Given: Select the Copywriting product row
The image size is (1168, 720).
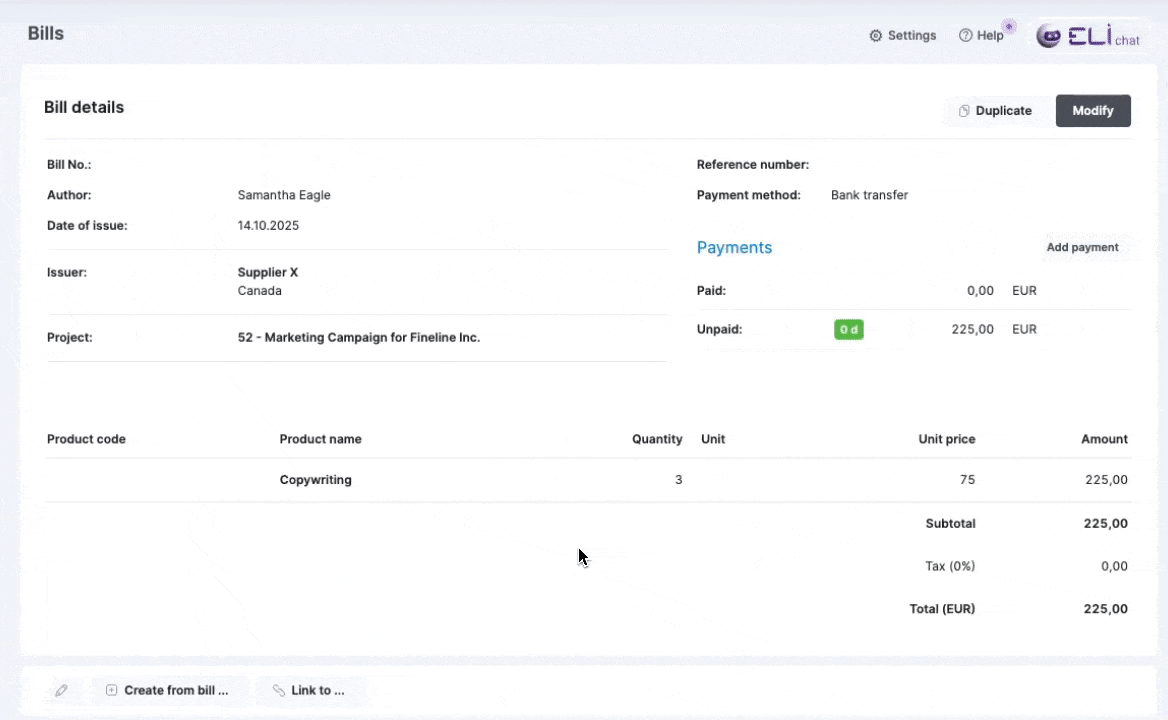Looking at the screenshot, I should click(316, 480).
